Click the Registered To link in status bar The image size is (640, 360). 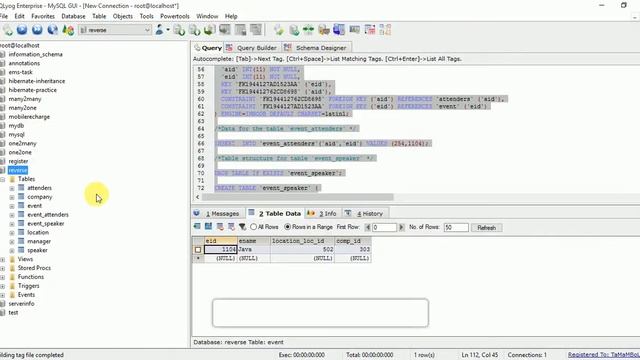604,355
